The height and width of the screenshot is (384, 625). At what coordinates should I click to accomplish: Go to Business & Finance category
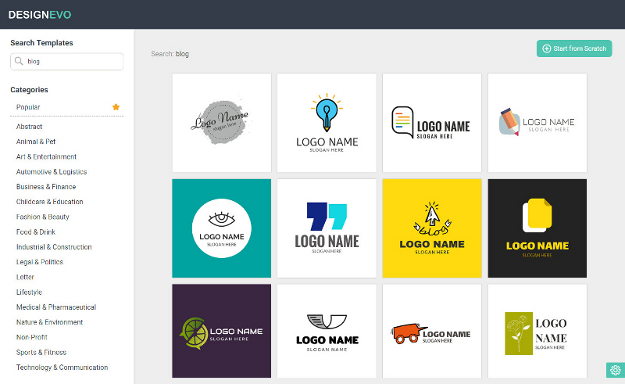(x=46, y=187)
